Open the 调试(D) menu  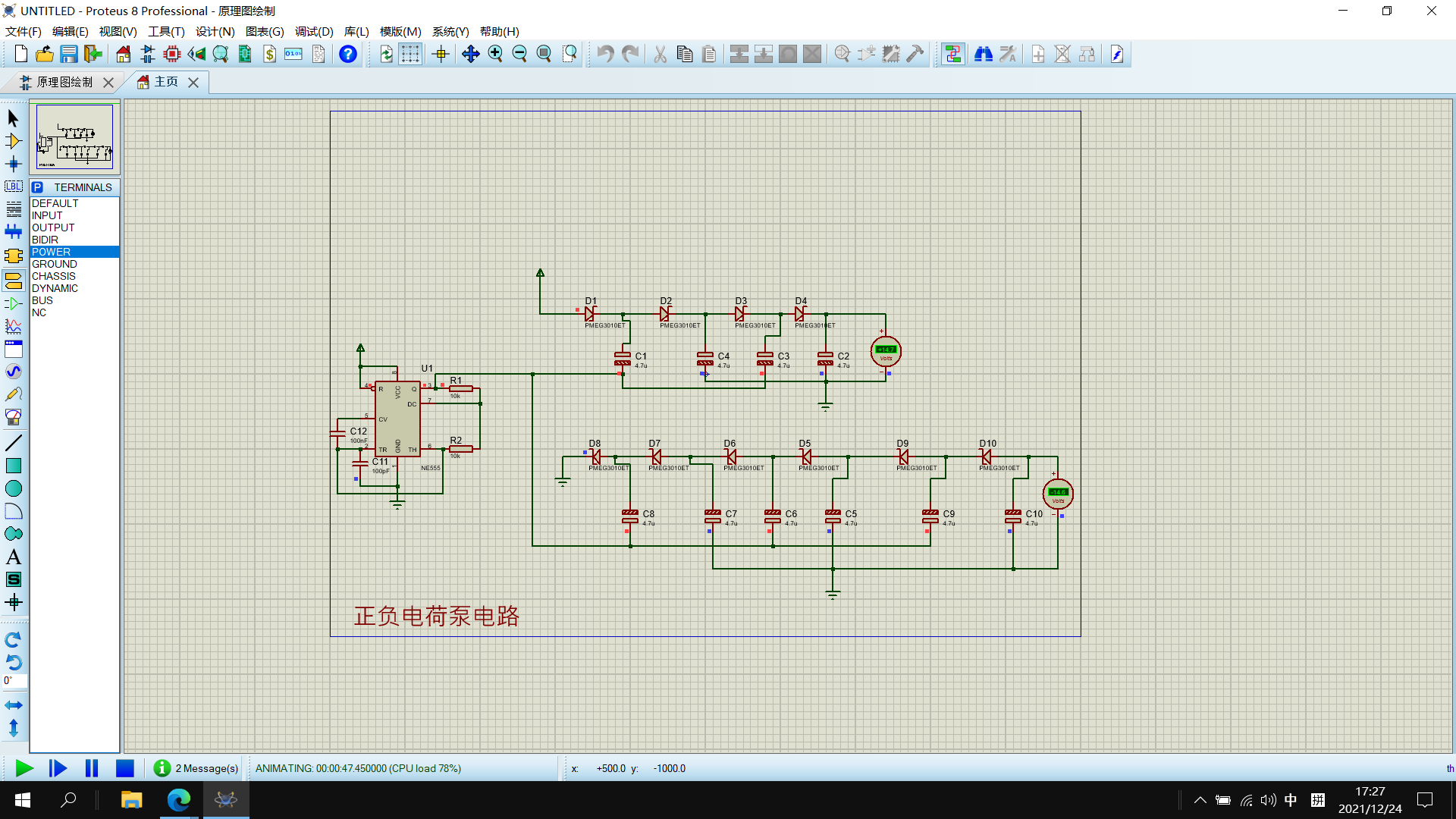(314, 31)
